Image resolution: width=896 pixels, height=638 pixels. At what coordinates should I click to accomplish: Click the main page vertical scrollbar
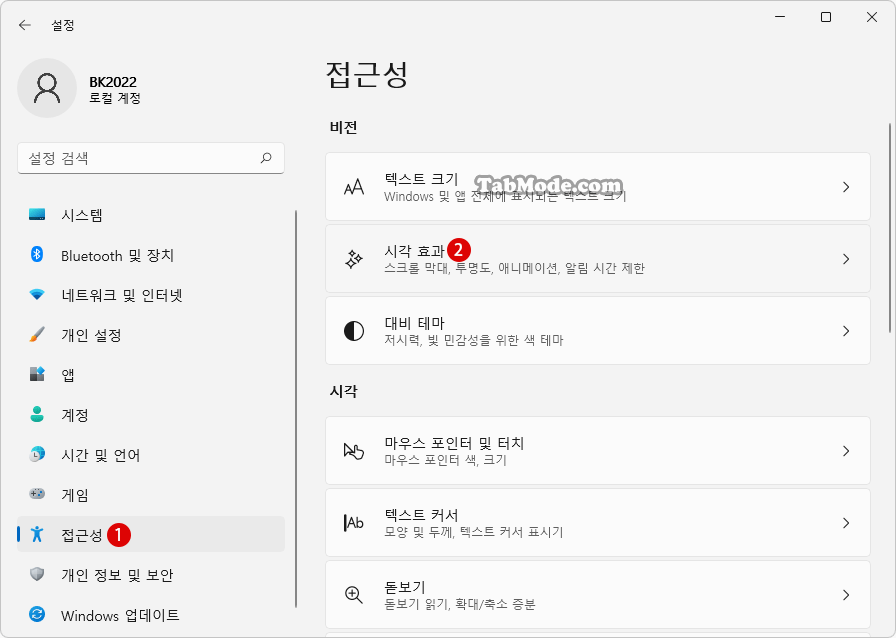point(889,228)
